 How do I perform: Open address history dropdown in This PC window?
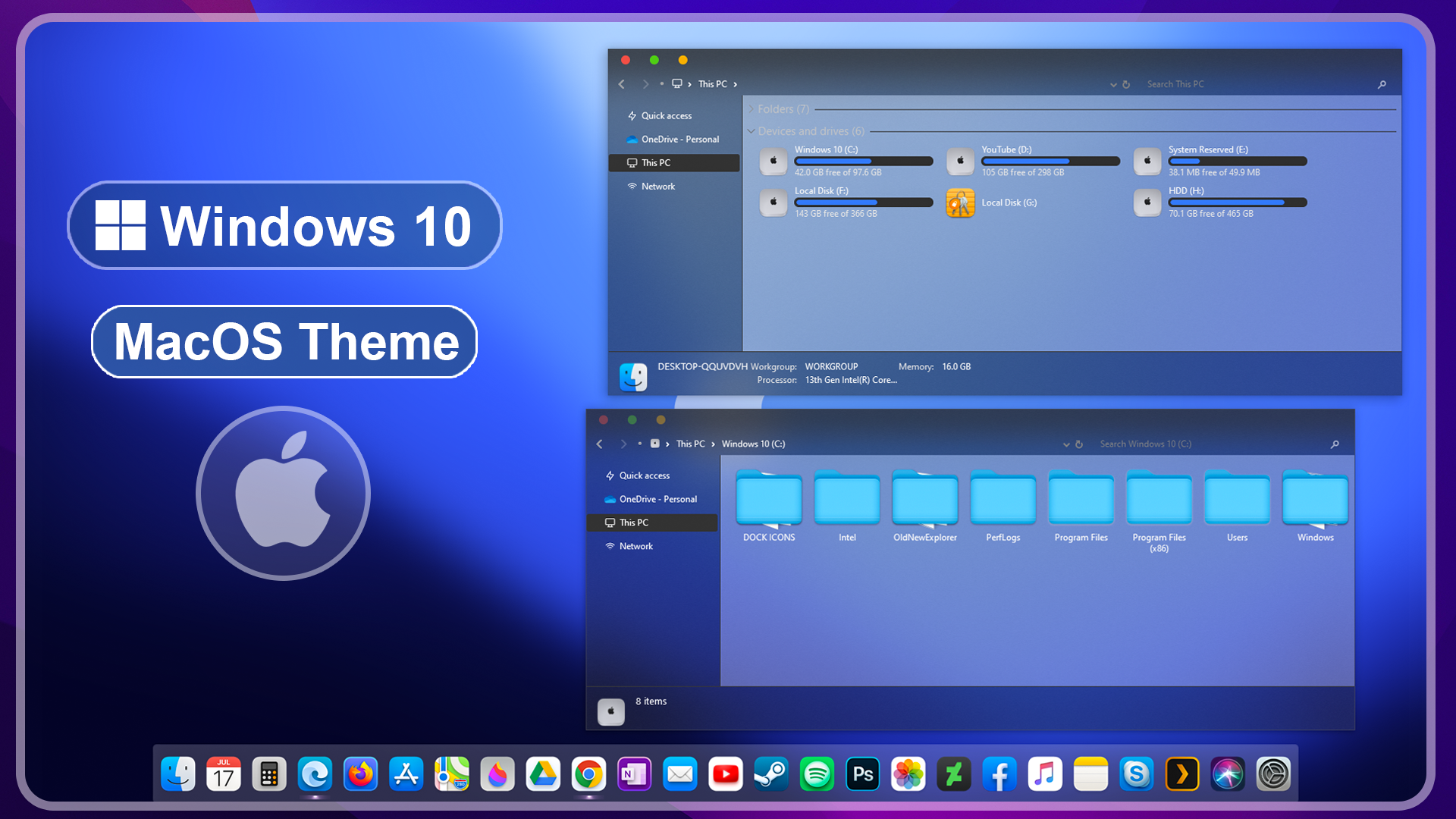click(x=1113, y=85)
